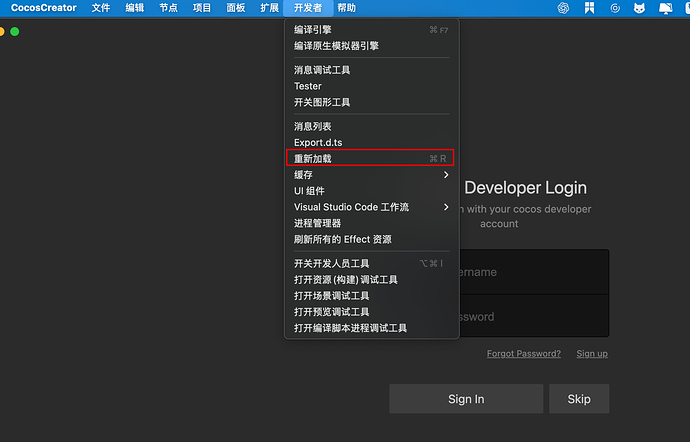Open the cat face menu bar icon
The height and width of the screenshot is (442, 690).
(x=639, y=8)
